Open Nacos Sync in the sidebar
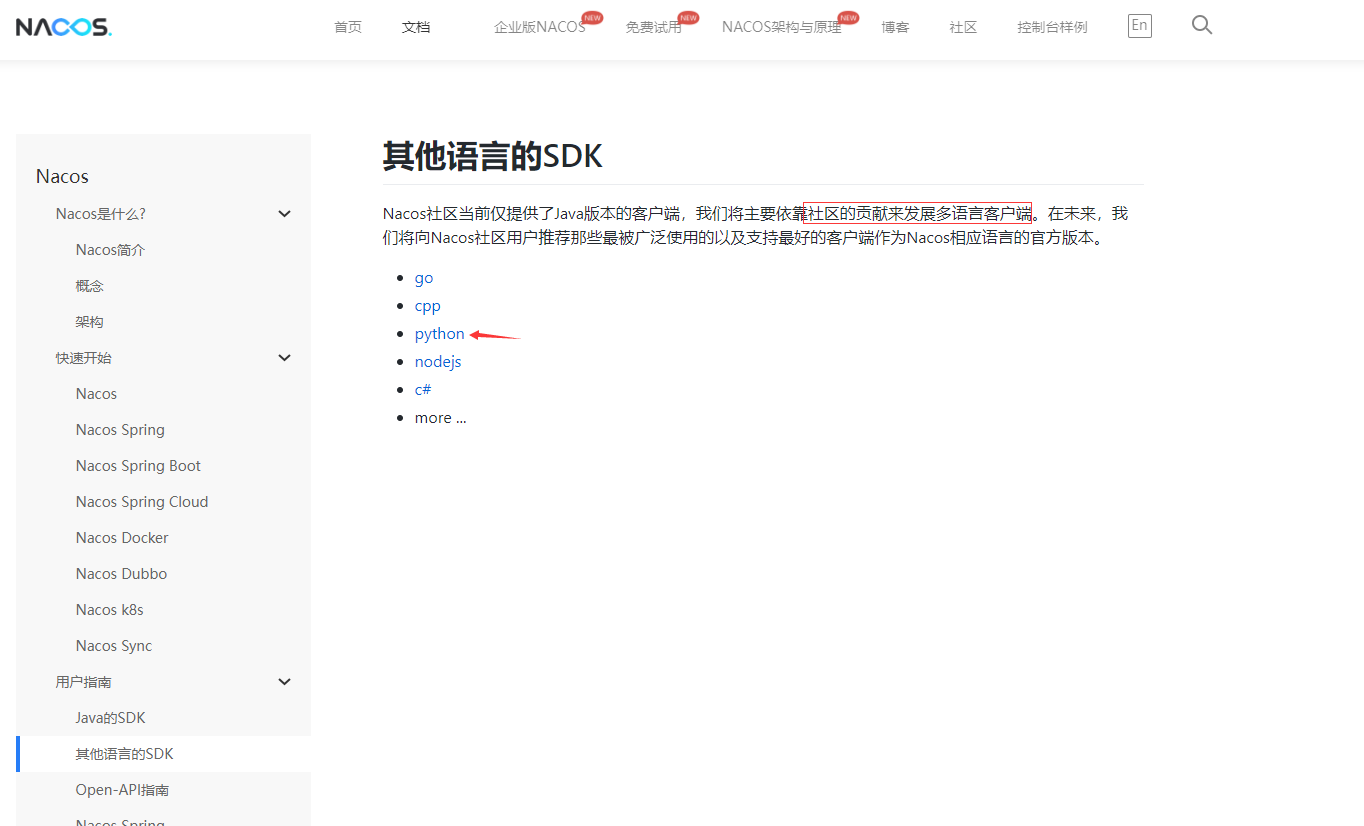1364x826 pixels. coord(114,646)
